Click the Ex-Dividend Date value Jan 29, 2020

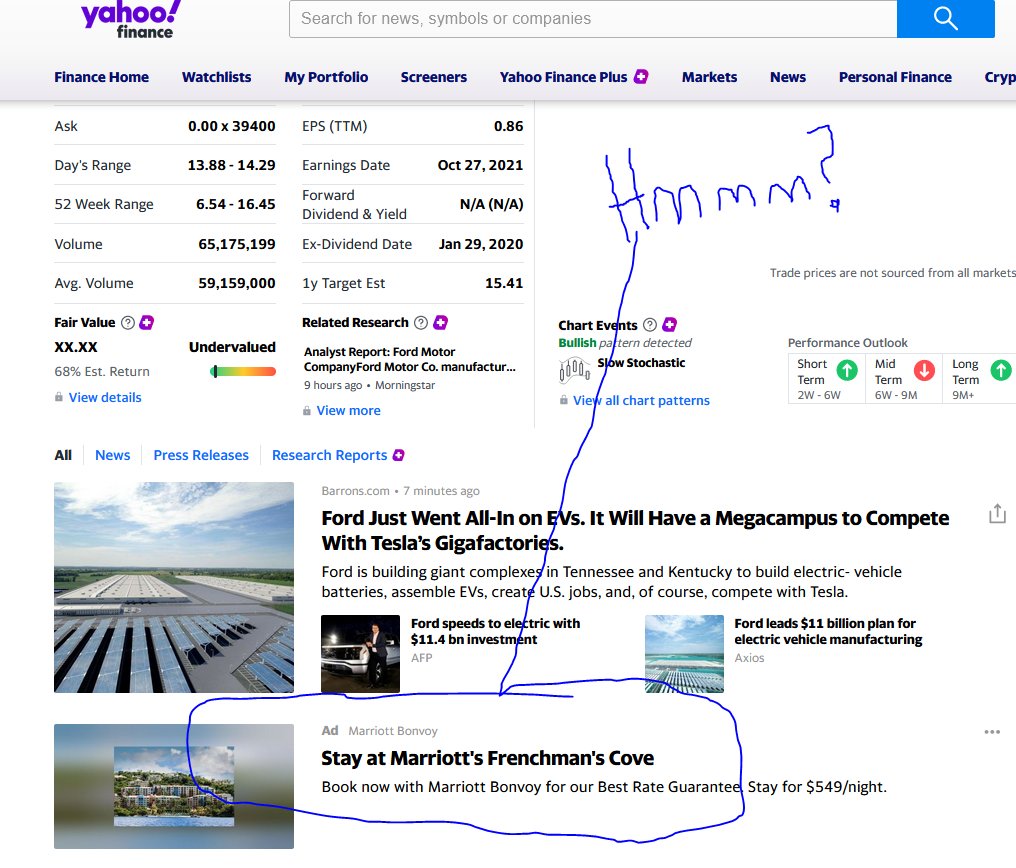pyautogui.click(x=481, y=244)
